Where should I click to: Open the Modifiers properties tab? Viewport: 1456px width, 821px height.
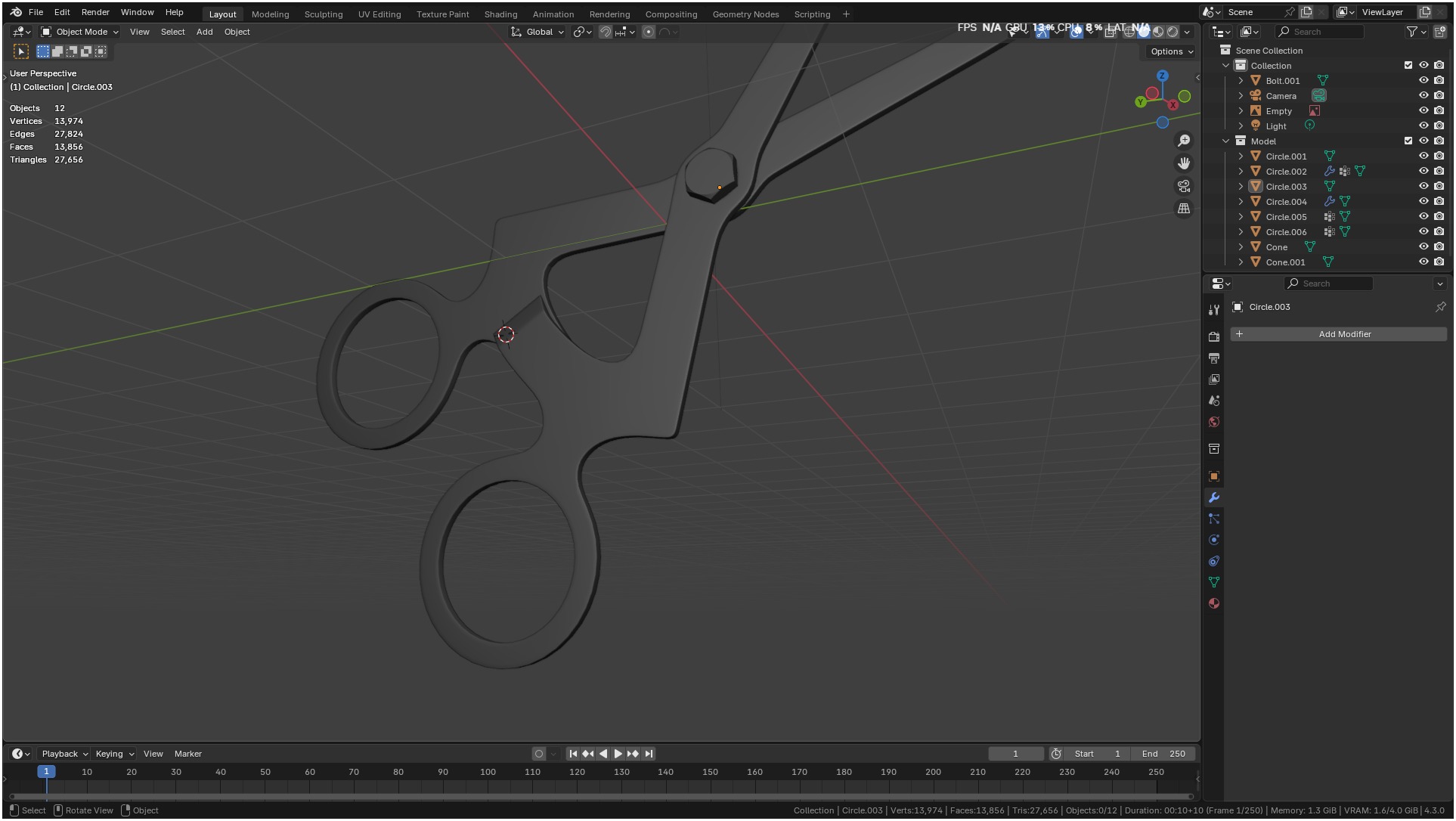click(x=1214, y=497)
